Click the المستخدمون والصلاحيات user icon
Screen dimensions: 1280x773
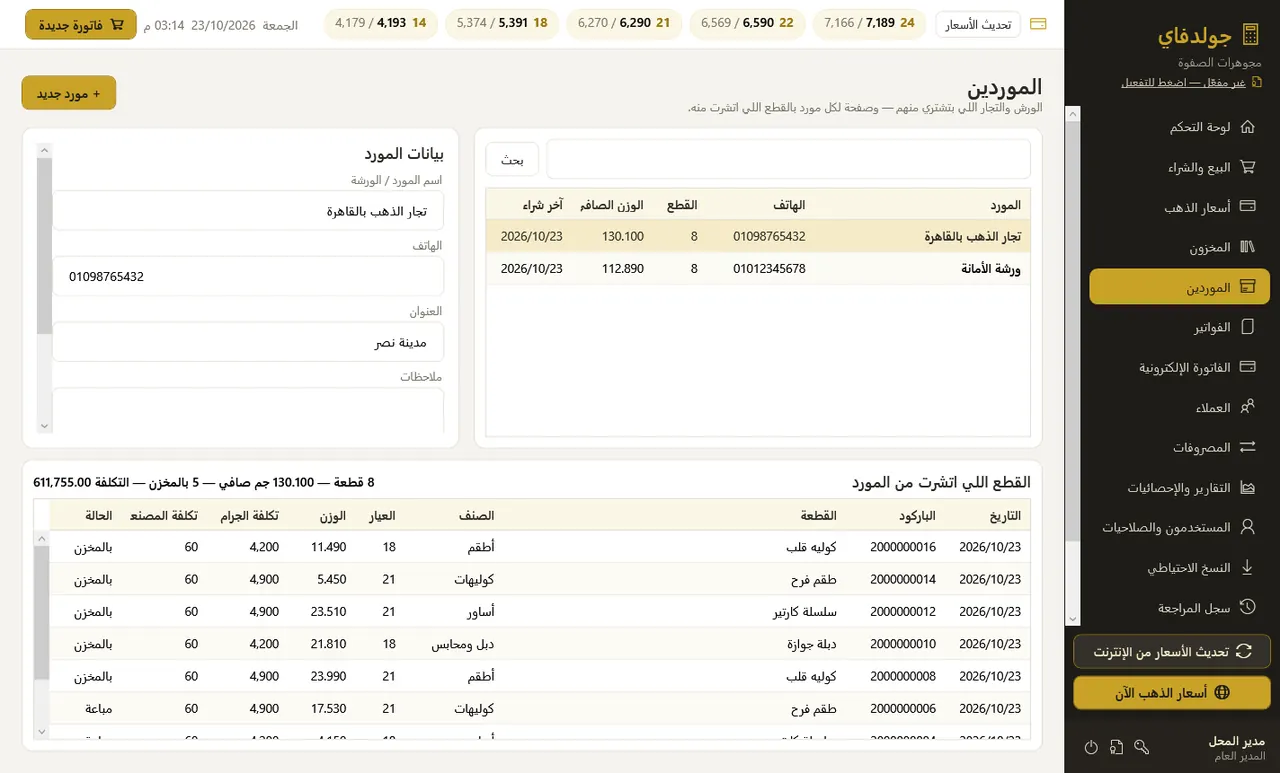coord(1247,526)
